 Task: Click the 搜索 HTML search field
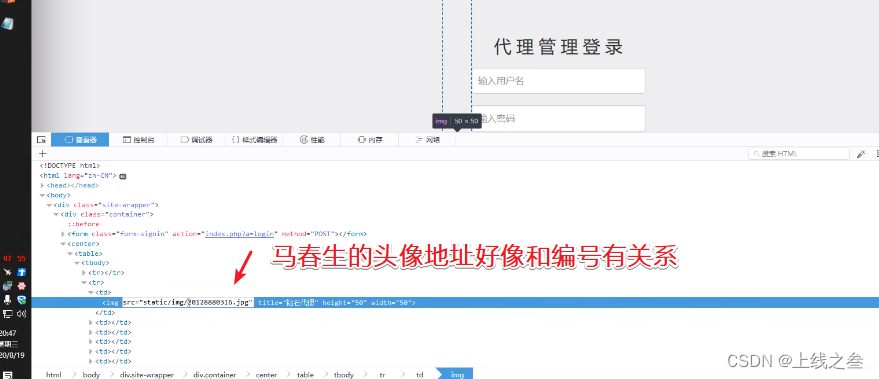coord(799,154)
